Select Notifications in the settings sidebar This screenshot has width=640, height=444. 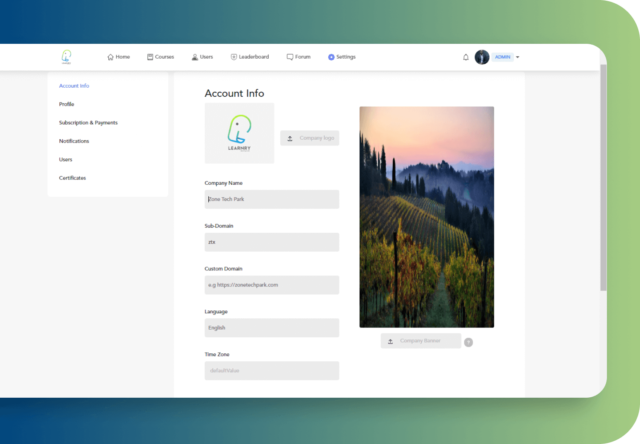pos(74,141)
